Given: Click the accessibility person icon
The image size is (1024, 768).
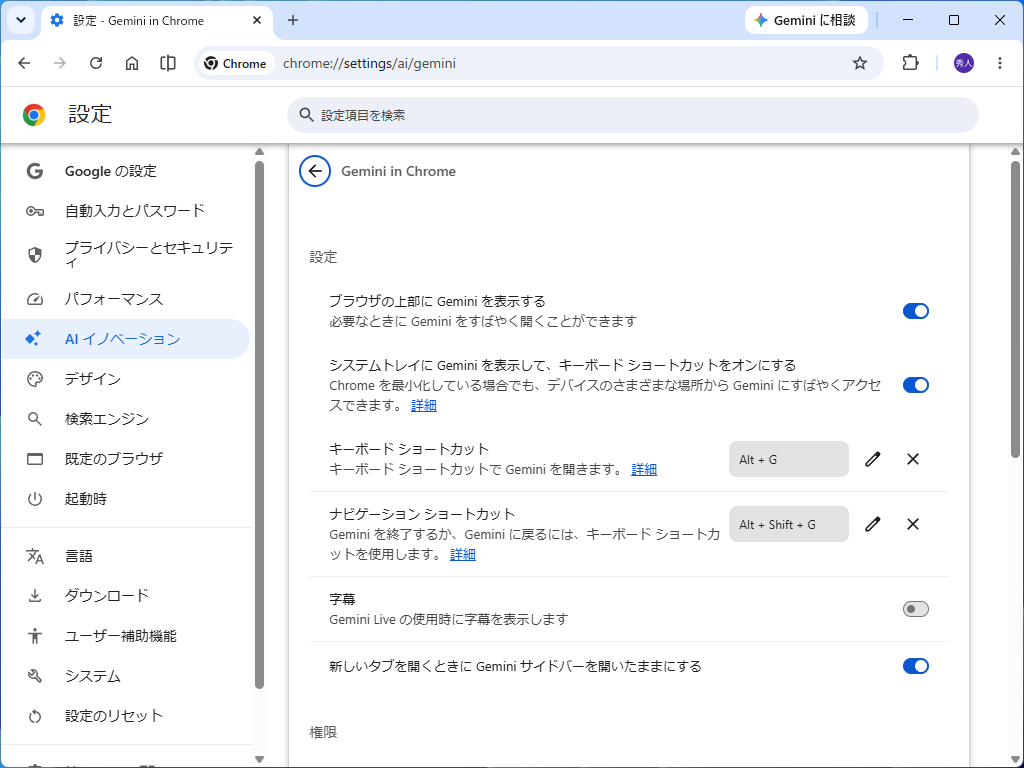Looking at the screenshot, I should point(35,635).
